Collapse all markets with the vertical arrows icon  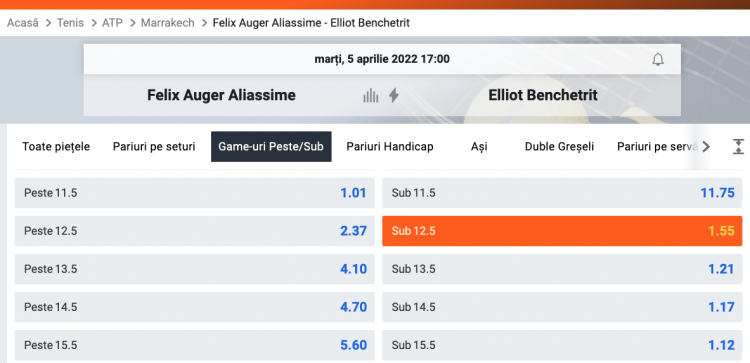[739, 146]
